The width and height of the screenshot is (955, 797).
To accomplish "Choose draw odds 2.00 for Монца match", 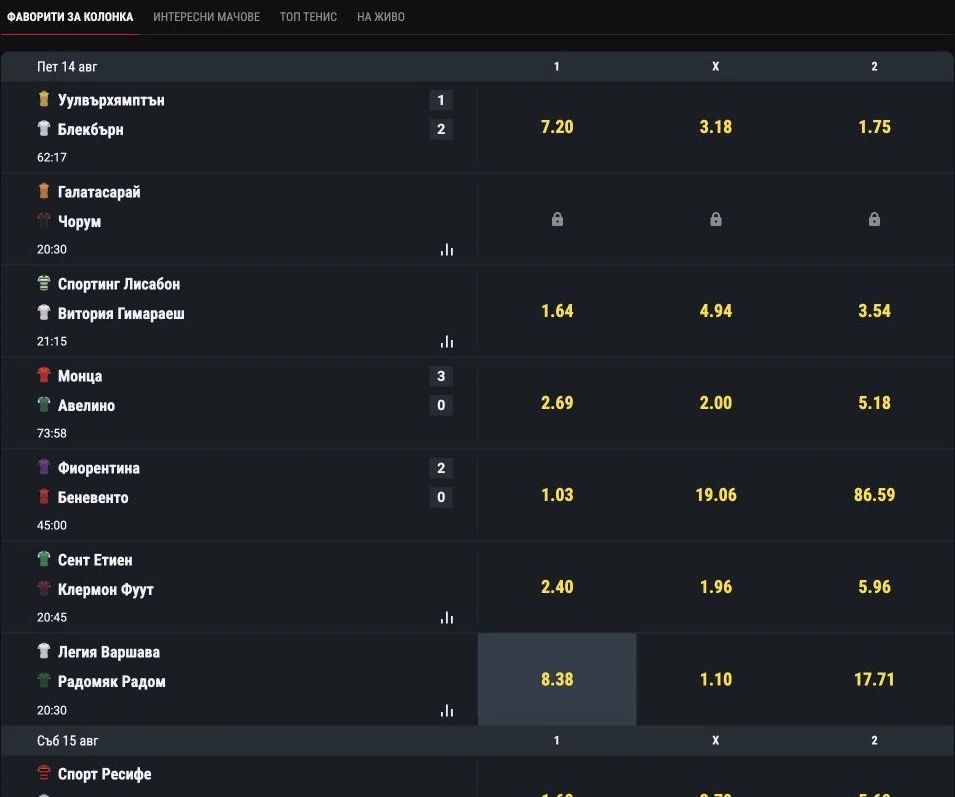I will [716, 403].
